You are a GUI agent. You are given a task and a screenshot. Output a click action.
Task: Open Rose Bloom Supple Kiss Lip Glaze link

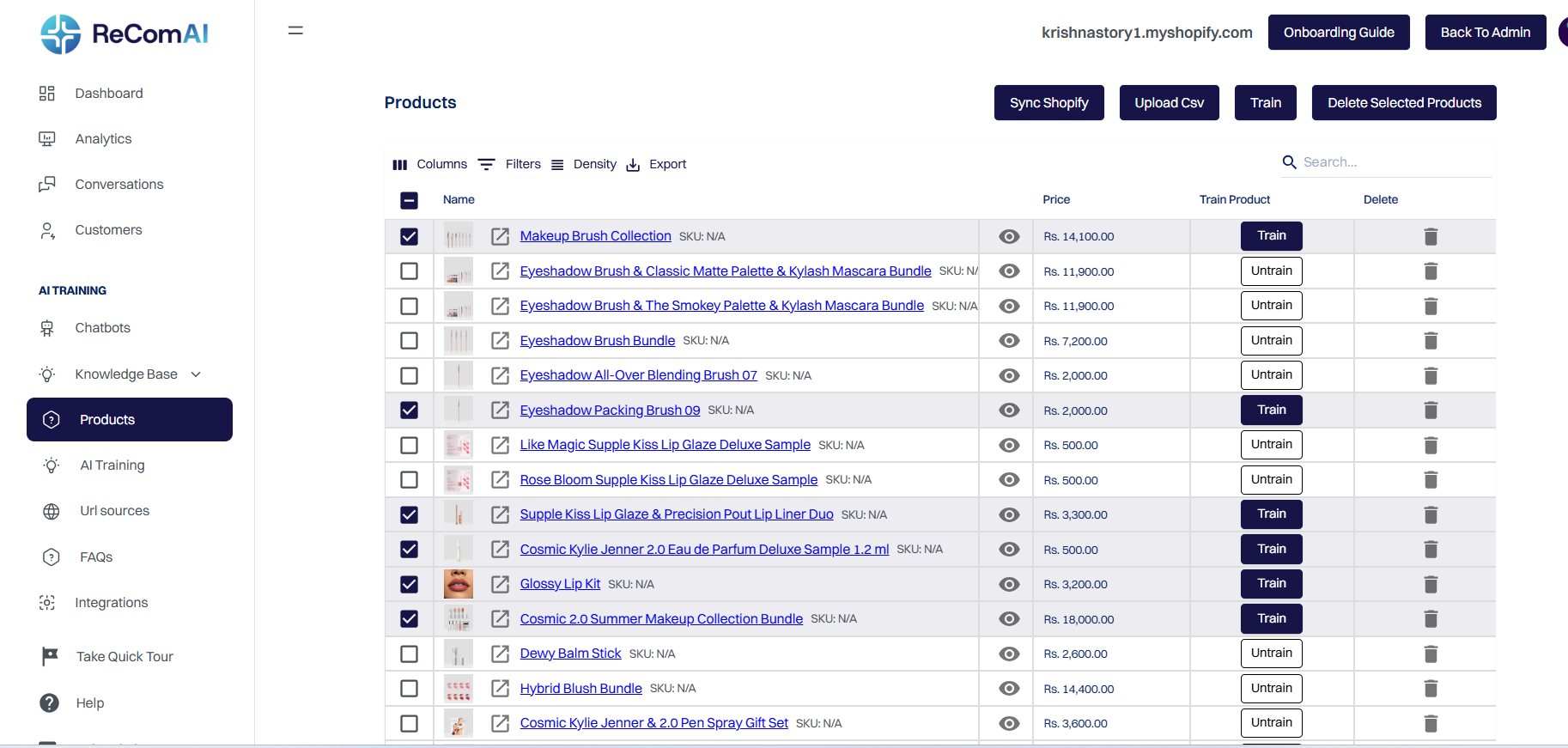click(669, 480)
